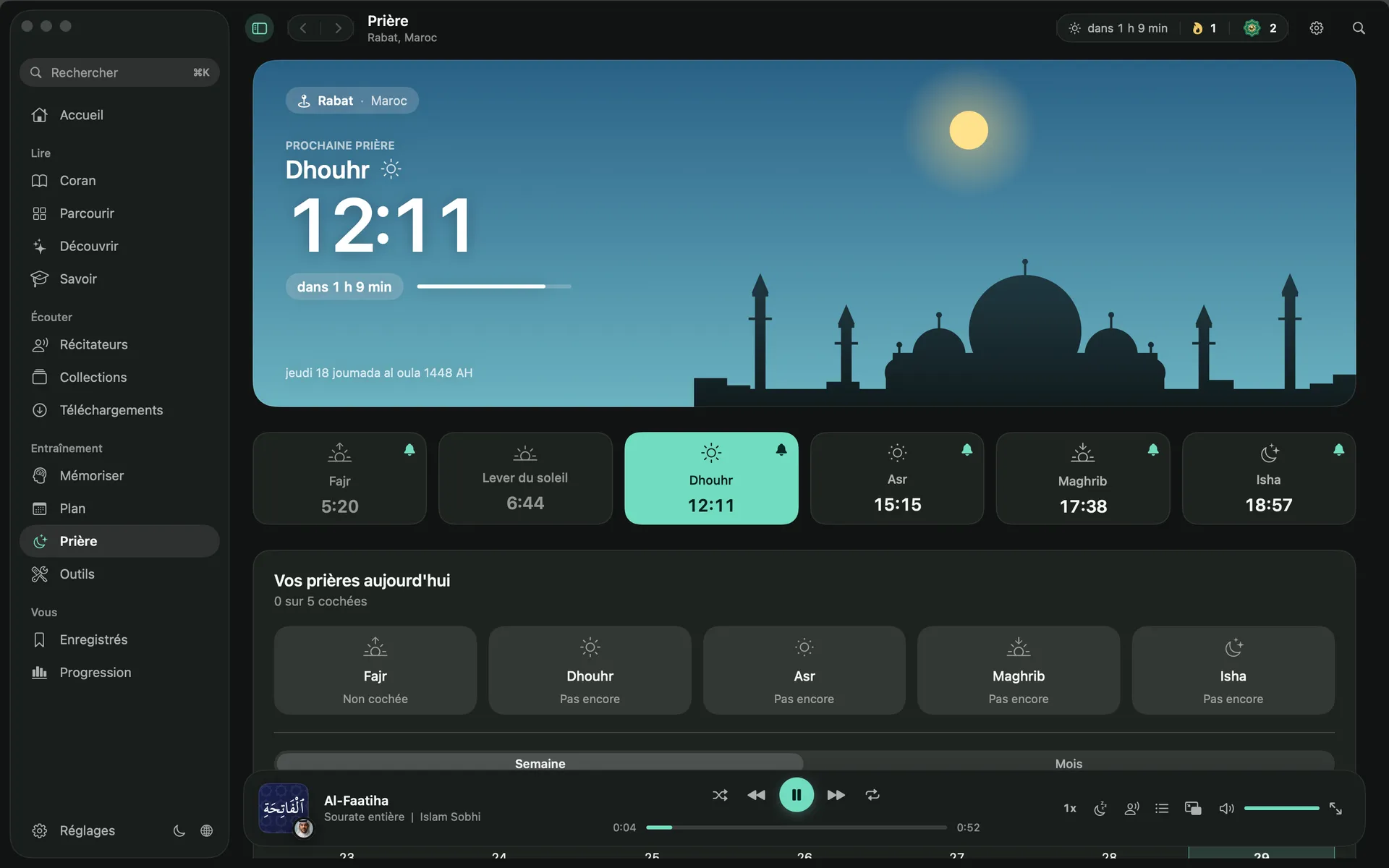Toggle the Asr notification bell
Image resolution: width=1389 pixels, height=868 pixels.
pos(967,450)
